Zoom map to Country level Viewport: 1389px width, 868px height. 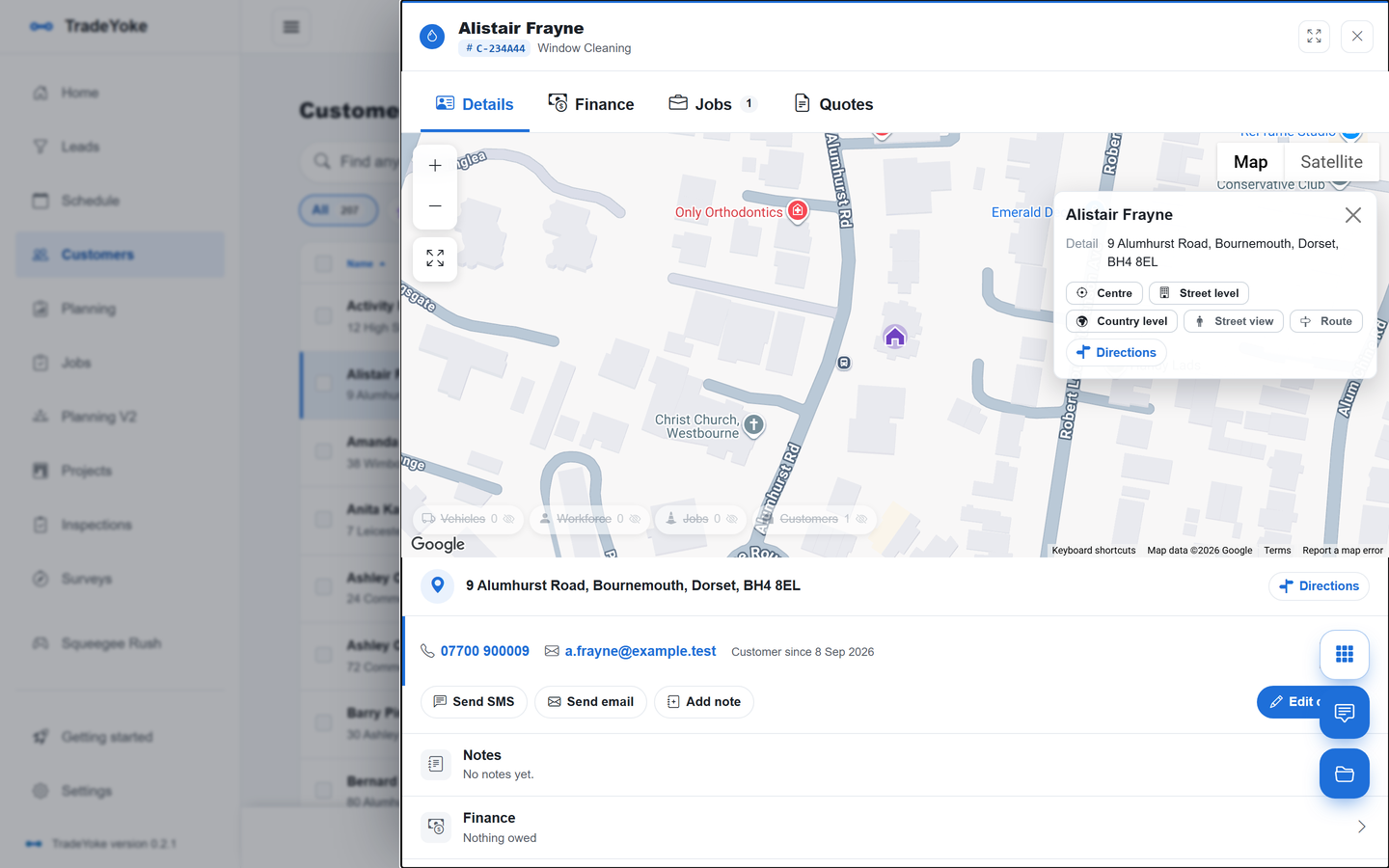[1122, 321]
